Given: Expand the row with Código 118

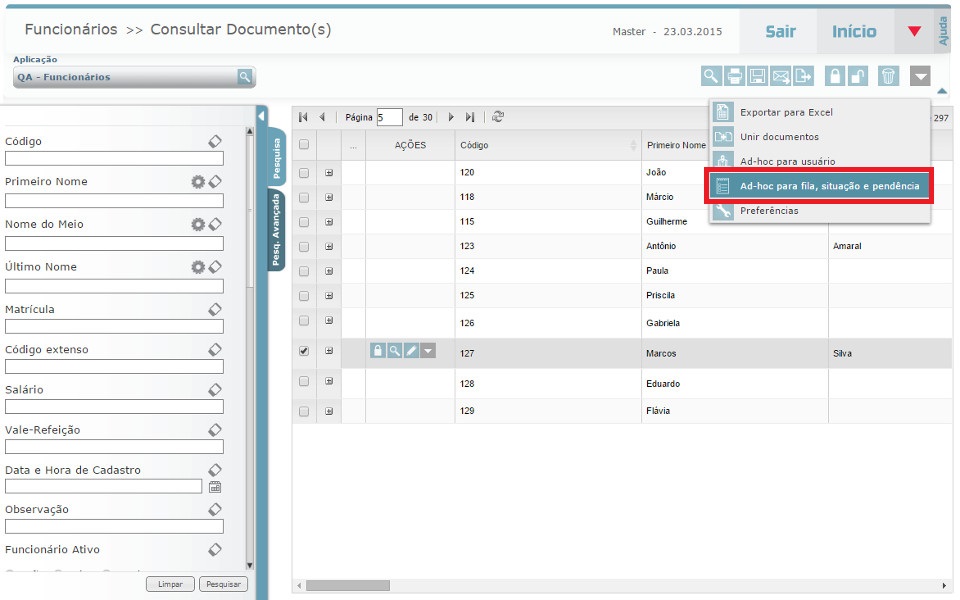Looking at the screenshot, I should click(329, 197).
